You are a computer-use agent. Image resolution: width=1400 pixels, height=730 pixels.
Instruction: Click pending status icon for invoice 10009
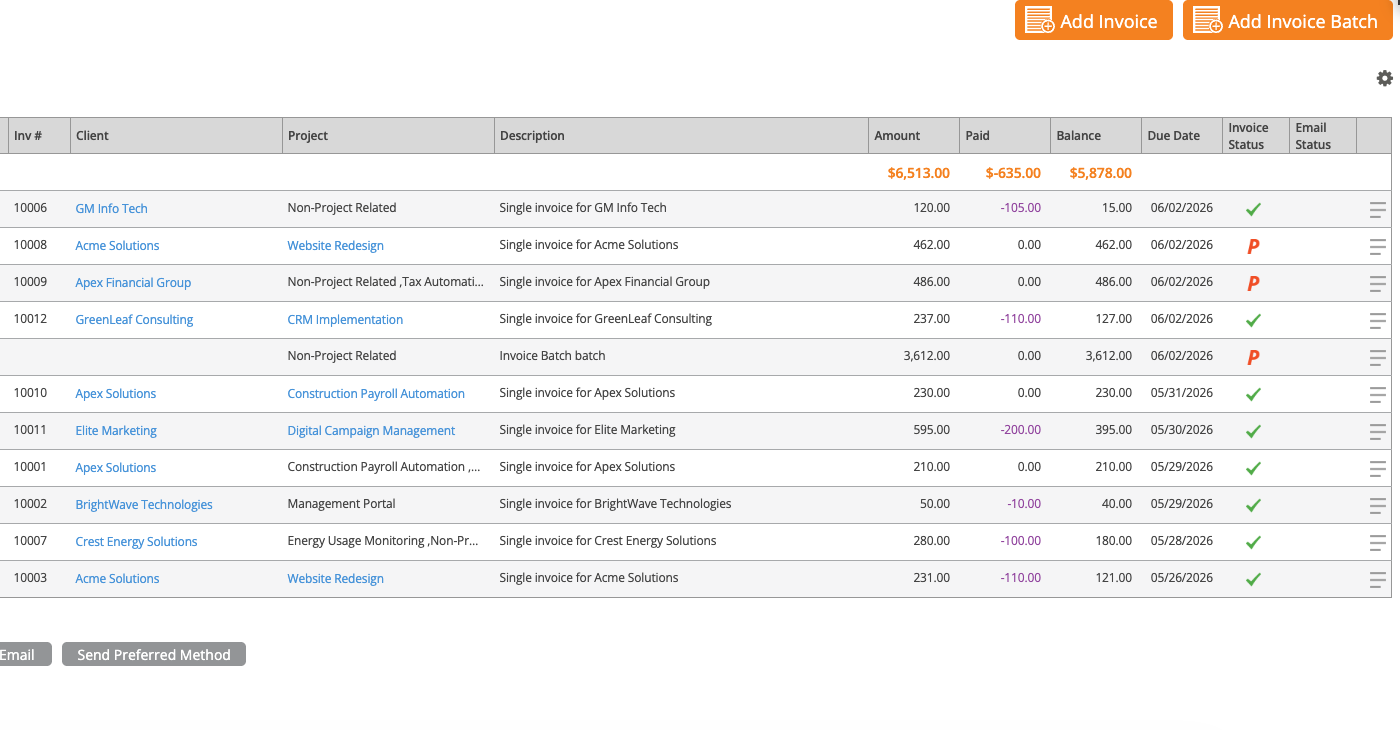pos(1253,283)
